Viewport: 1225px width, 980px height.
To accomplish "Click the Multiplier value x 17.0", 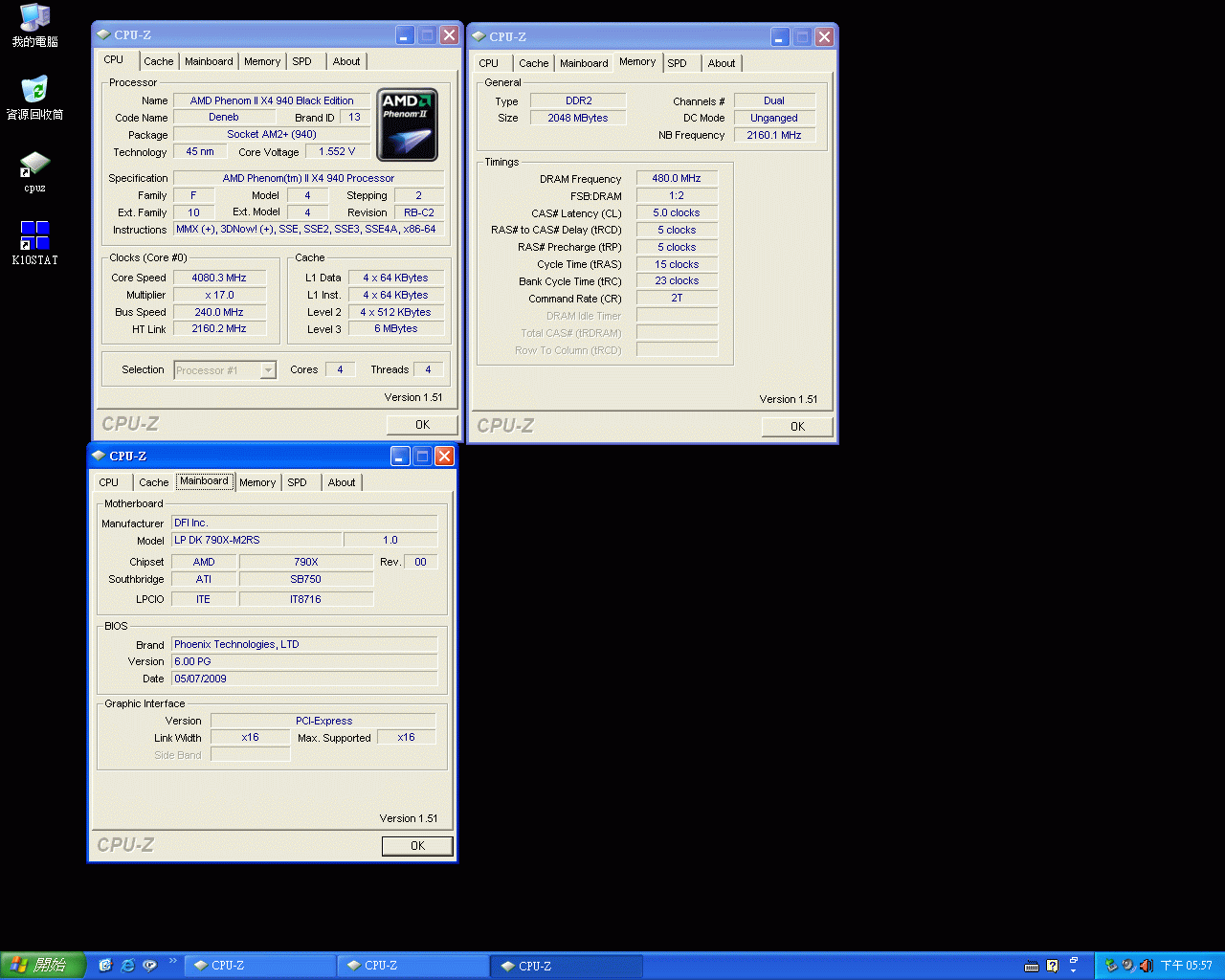I will (x=219, y=295).
